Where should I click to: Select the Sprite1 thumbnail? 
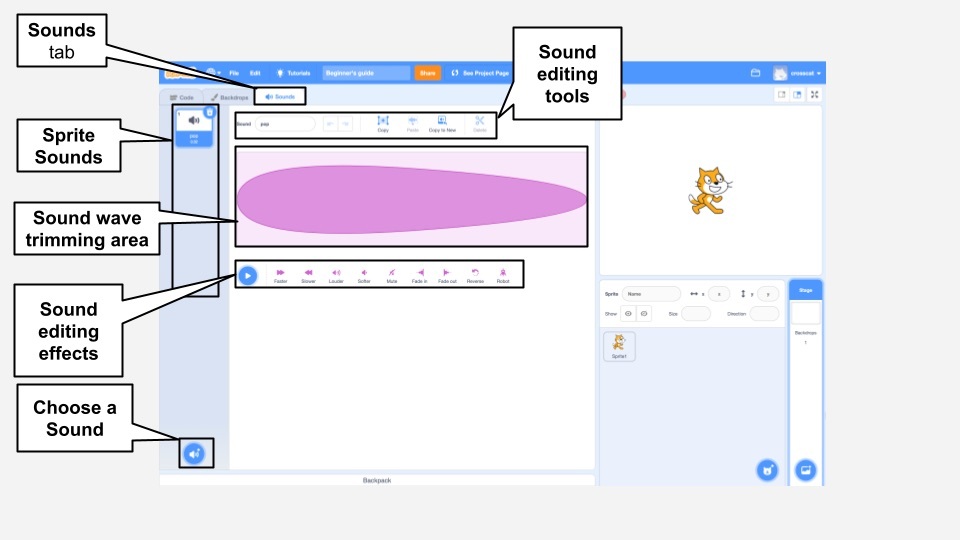click(619, 347)
